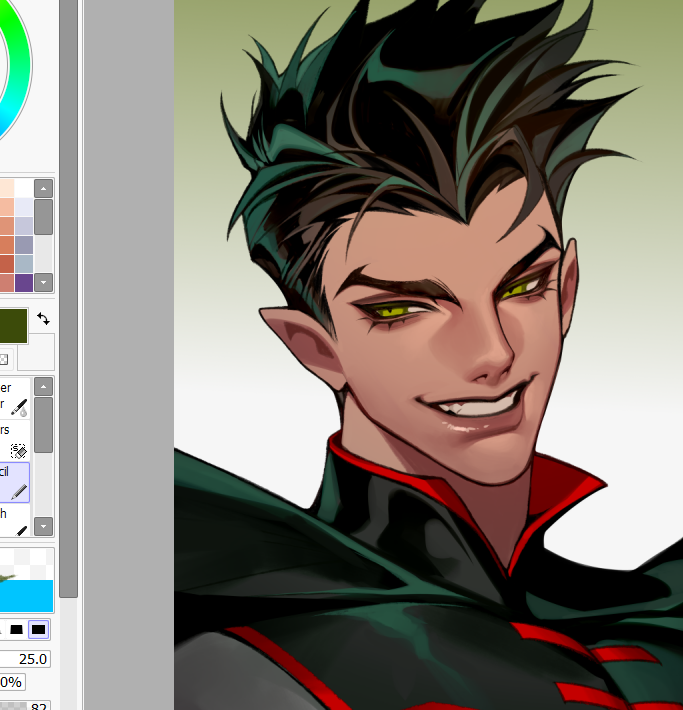Click the tool list scrollbar thumb
Image resolution: width=683 pixels, height=710 pixels.
(43, 425)
